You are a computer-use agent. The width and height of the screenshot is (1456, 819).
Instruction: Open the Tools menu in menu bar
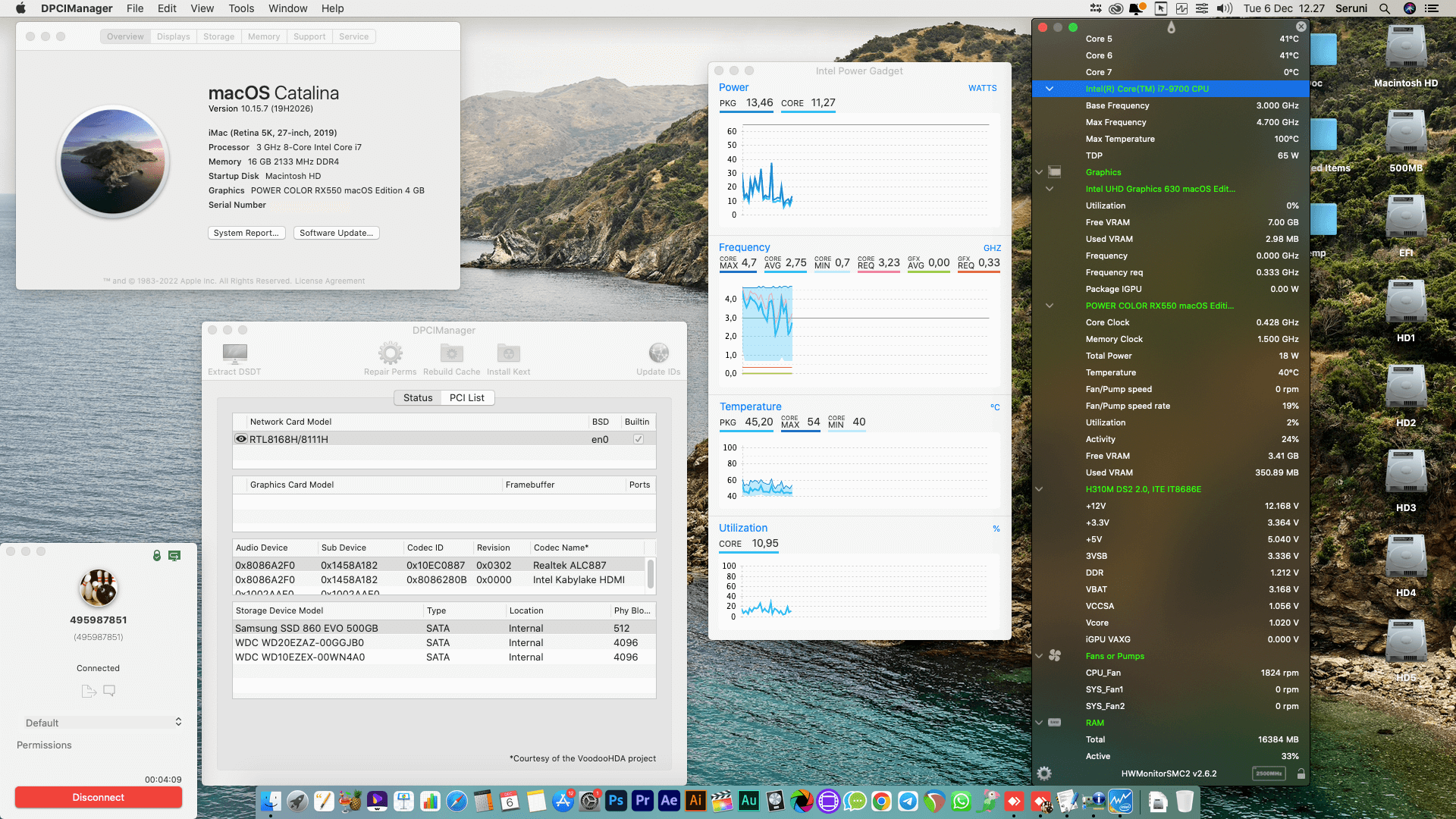click(x=241, y=8)
